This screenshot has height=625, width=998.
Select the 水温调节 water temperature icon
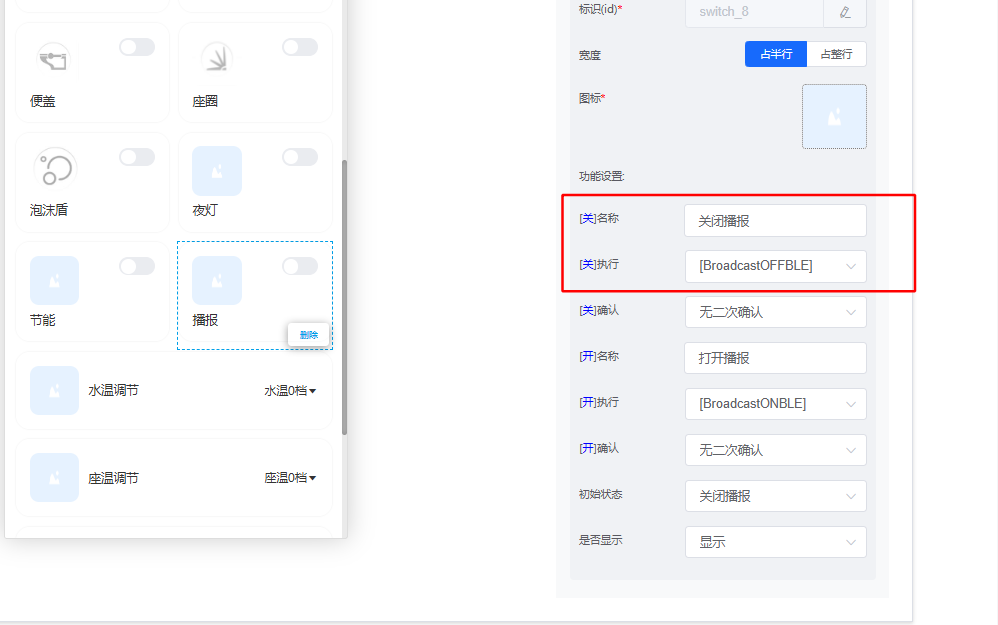54,390
